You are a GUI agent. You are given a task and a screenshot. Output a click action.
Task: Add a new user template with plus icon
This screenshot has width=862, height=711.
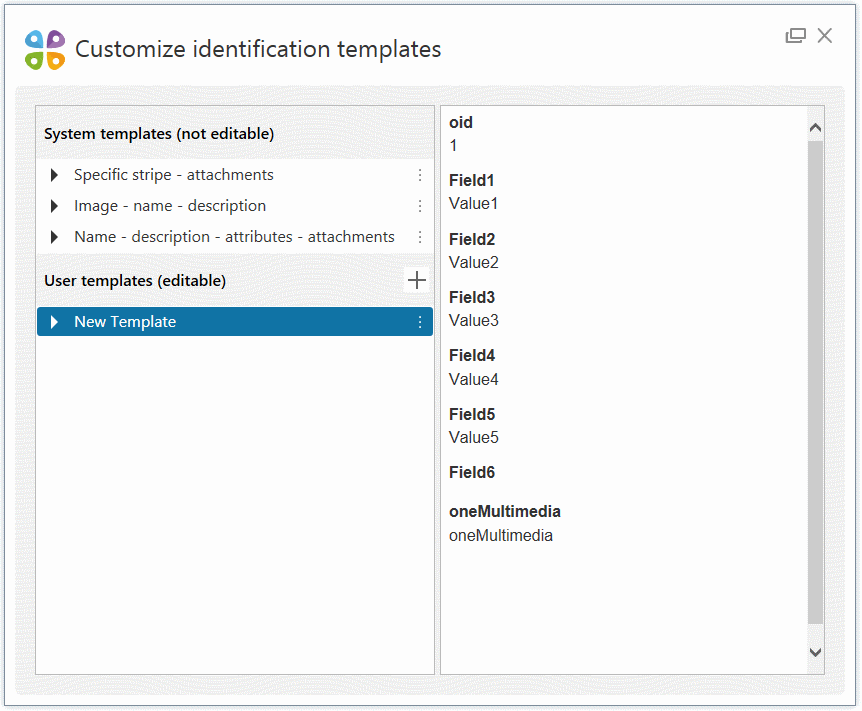tap(417, 280)
